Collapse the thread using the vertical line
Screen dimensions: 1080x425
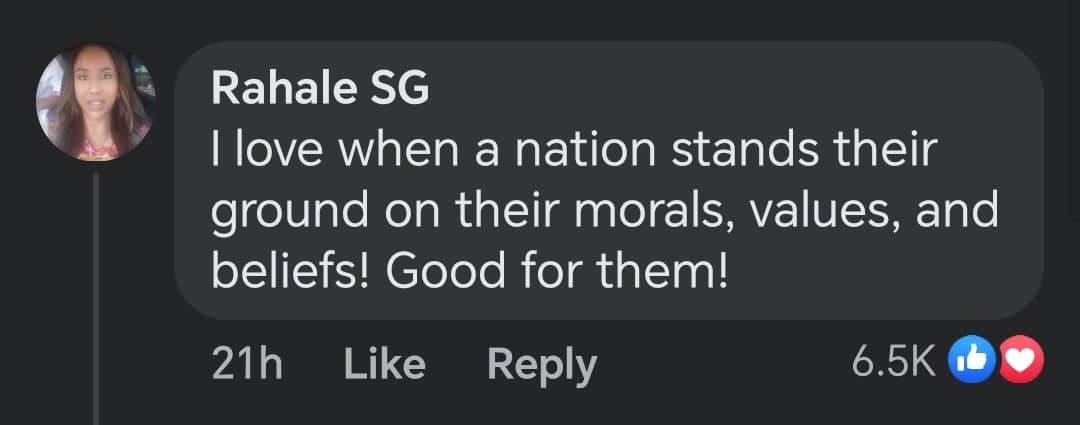tap(96, 300)
